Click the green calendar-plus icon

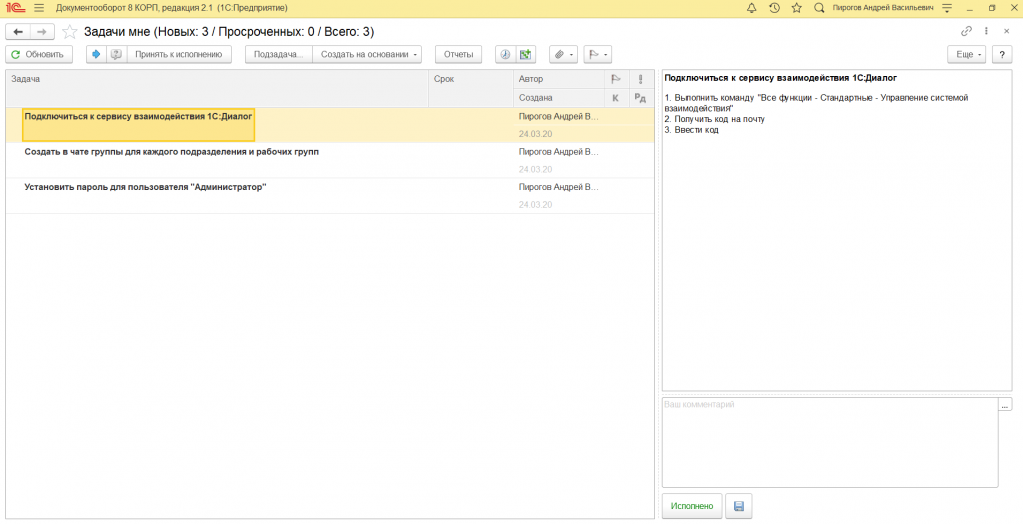click(526, 54)
